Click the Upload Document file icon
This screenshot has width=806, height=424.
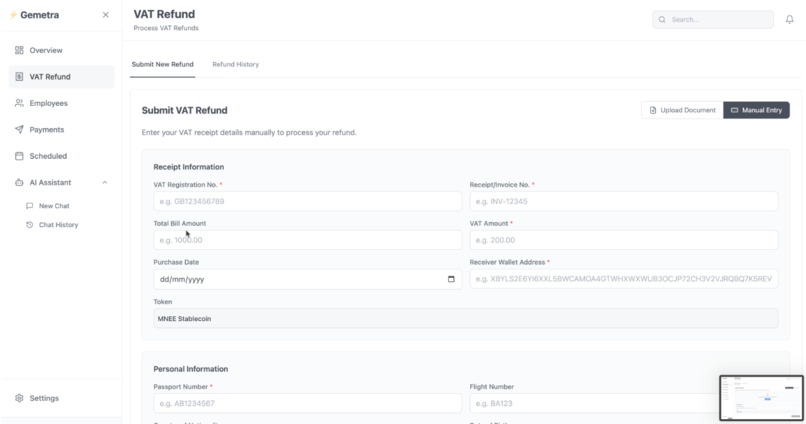[x=653, y=110]
